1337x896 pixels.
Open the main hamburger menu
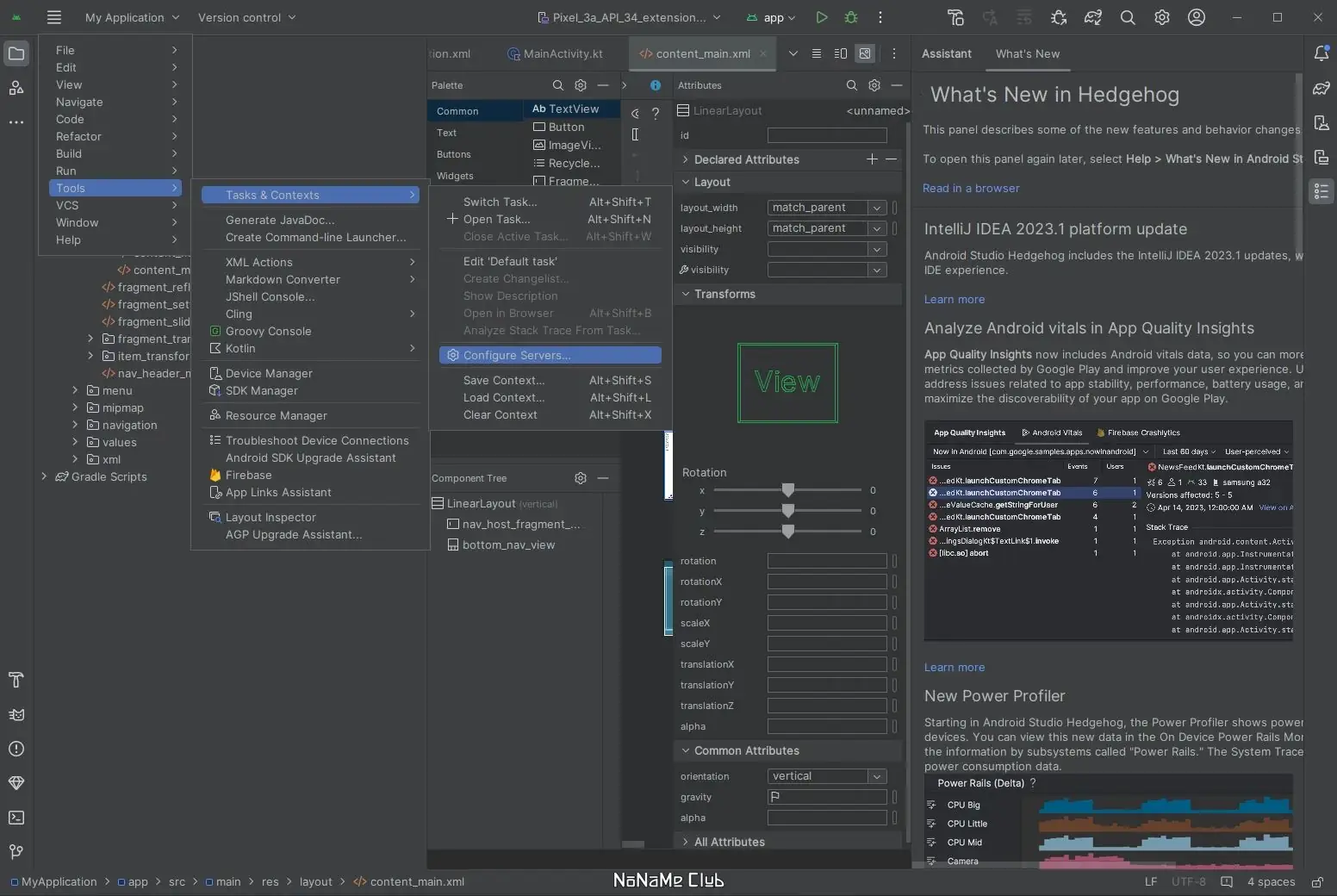pyautogui.click(x=54, y=17)
